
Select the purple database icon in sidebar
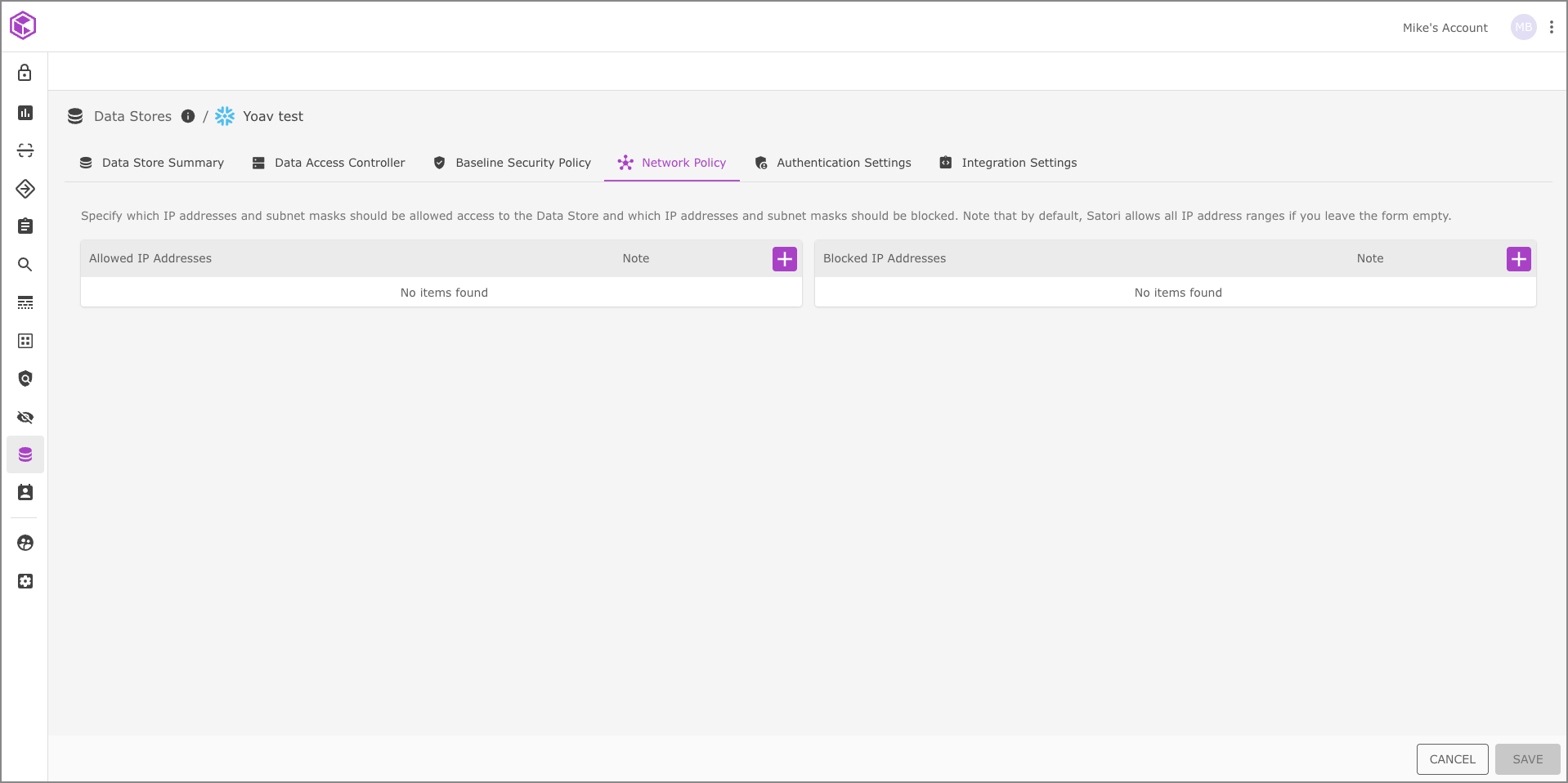click(x=25, y=454)
